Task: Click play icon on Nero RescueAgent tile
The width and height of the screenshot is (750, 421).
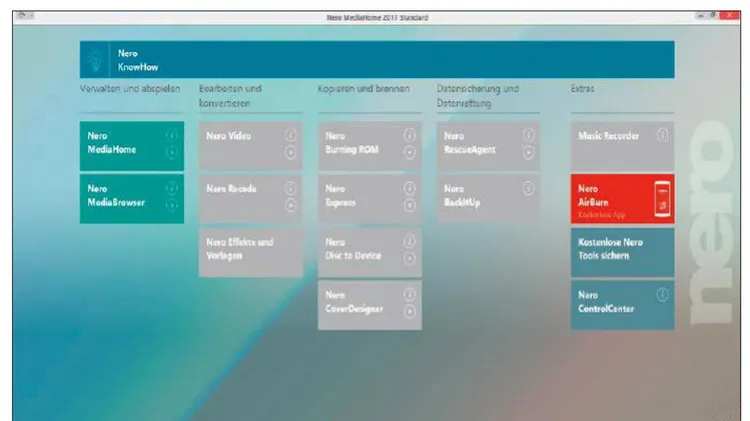Action: tap(528, 152)
